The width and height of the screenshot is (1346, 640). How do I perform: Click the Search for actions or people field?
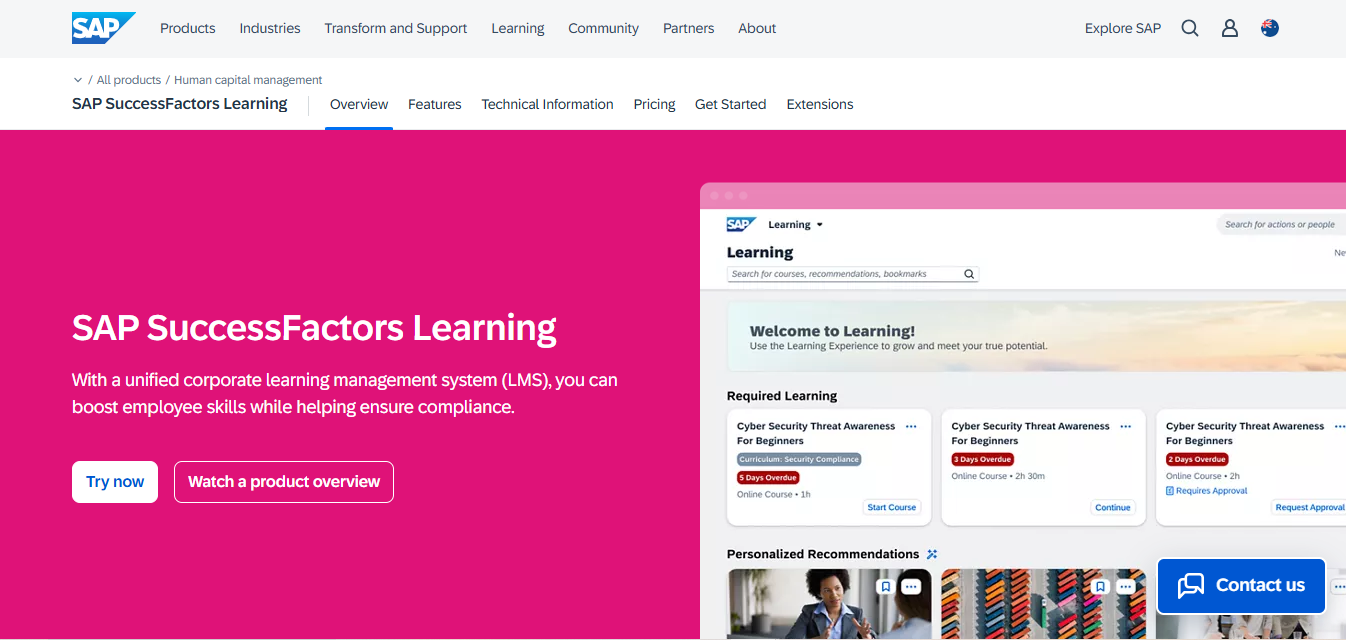coord(1280,225)
